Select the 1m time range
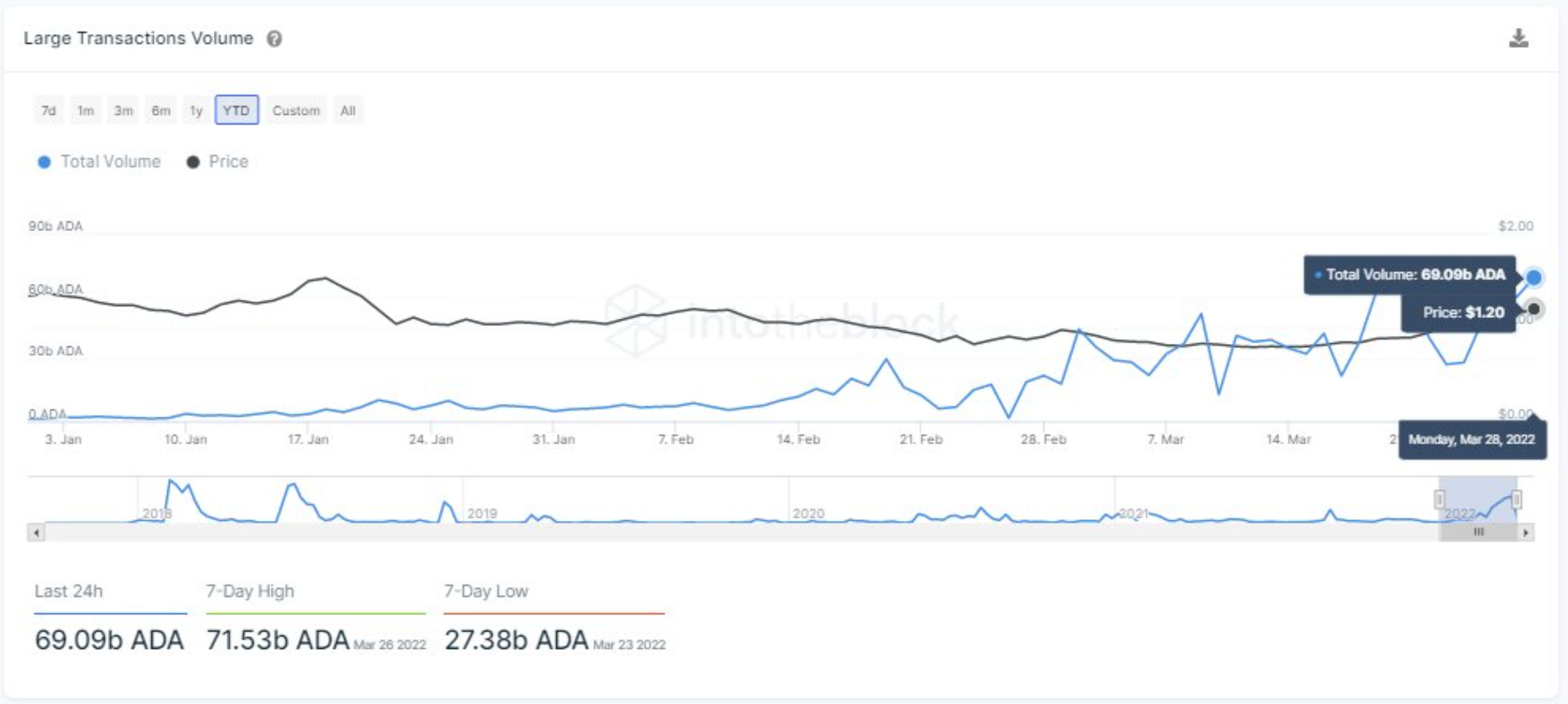This screenshot has width=1568, height=704. click(85, 110)
